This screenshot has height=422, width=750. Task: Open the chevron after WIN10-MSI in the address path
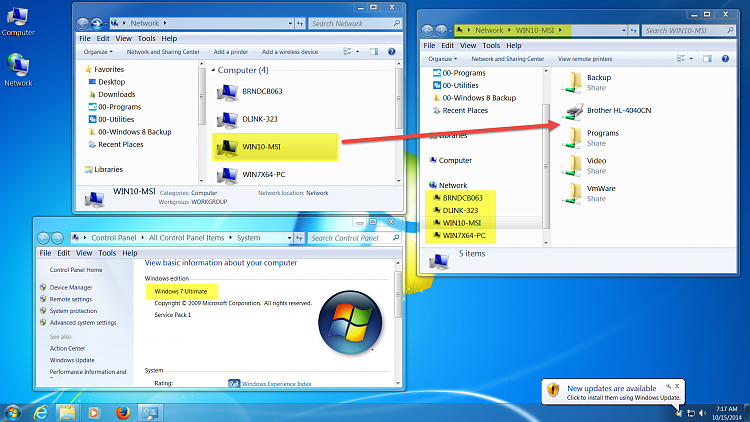tap(560, 30)
